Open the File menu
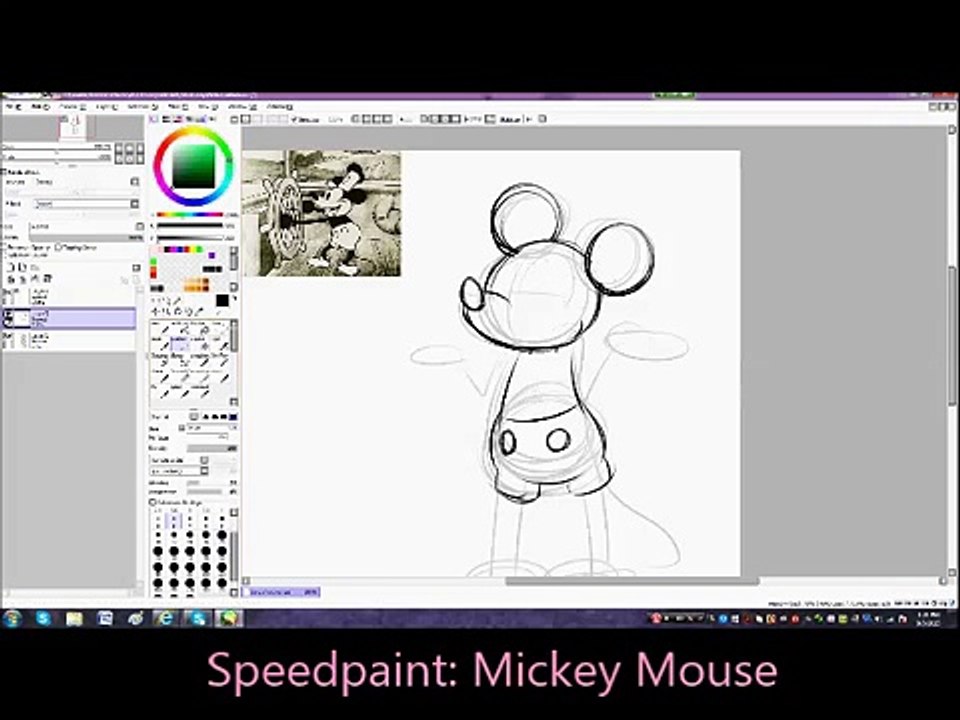The image size is (960, 720). (14, 107)
